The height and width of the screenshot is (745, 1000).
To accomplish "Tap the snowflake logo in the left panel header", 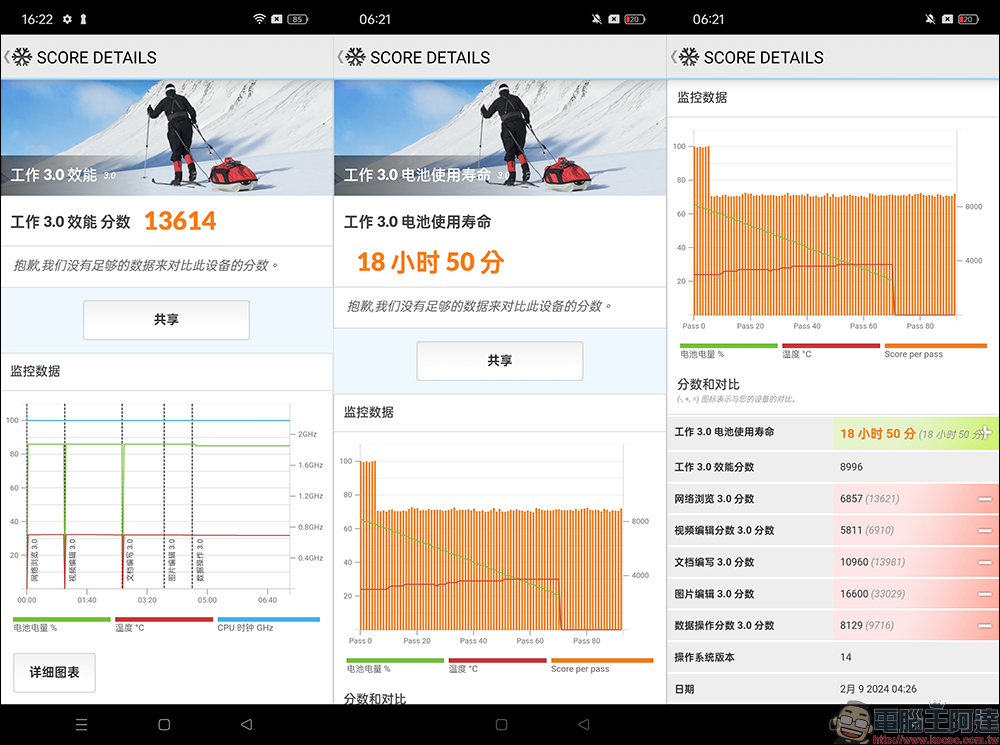I will pyautogui.click(x=22, y=57).
